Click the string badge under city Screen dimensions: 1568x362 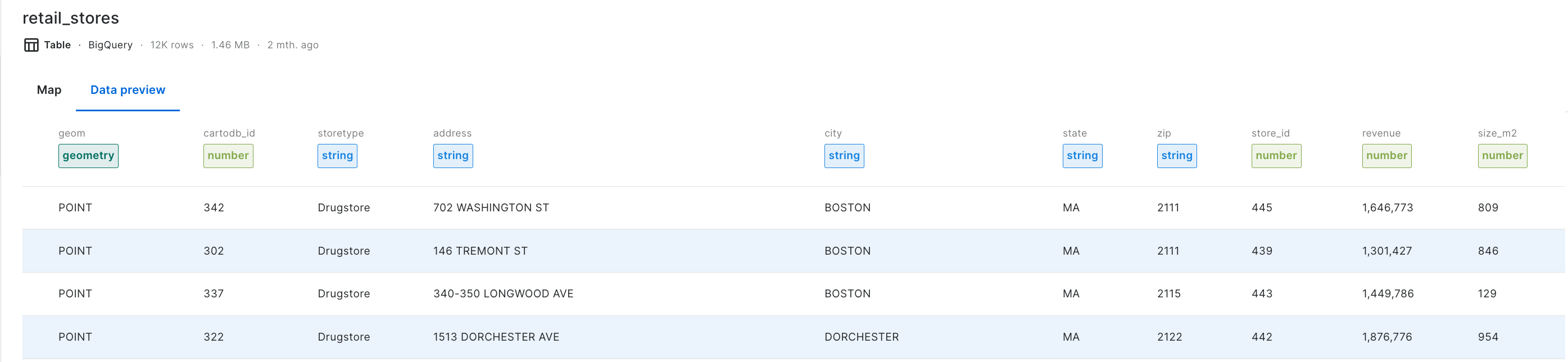click(x=844, y=156)
